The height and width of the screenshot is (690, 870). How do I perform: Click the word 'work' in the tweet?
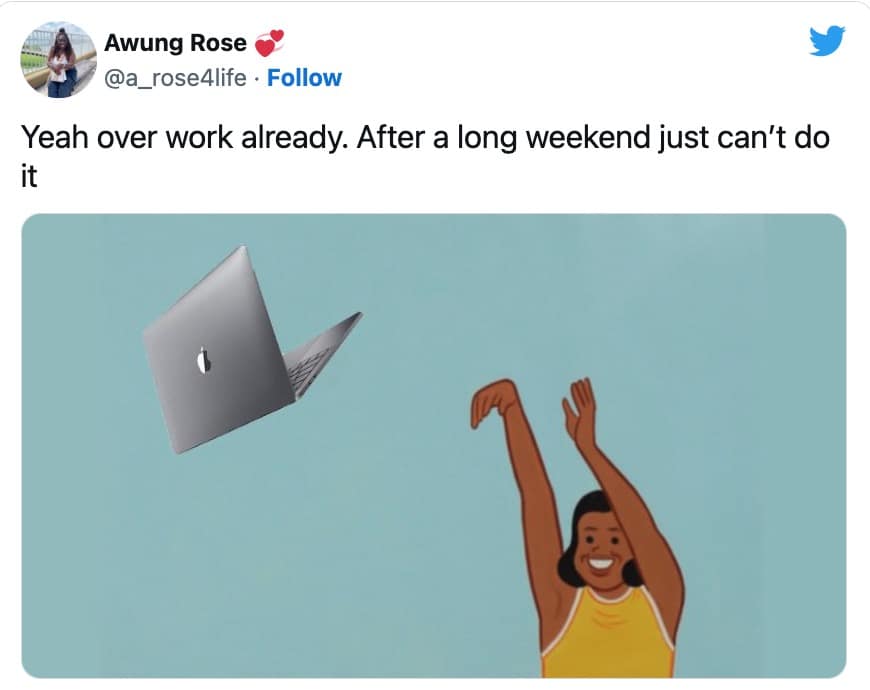[x=200, y=137]
